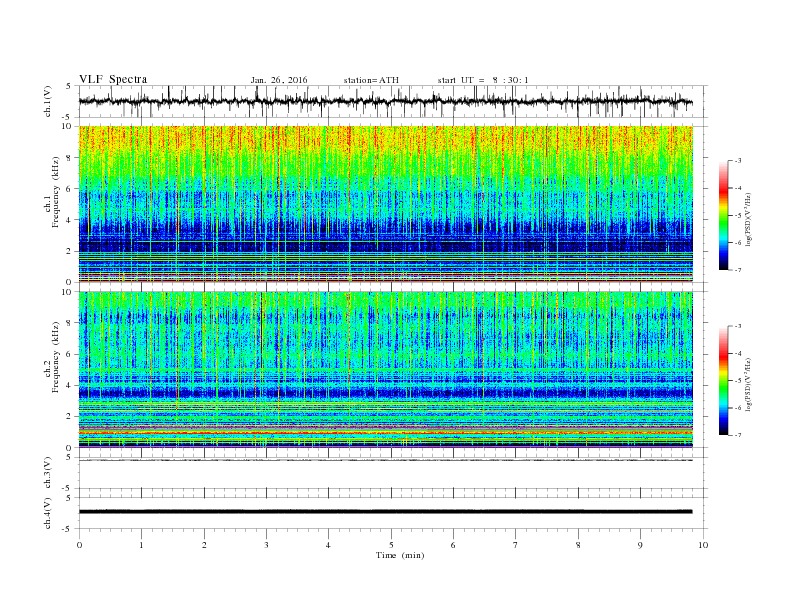Click the "start UT = 8 :30: 1" text
The height and width of the screenshot is (612, 792).
point(483,80)
